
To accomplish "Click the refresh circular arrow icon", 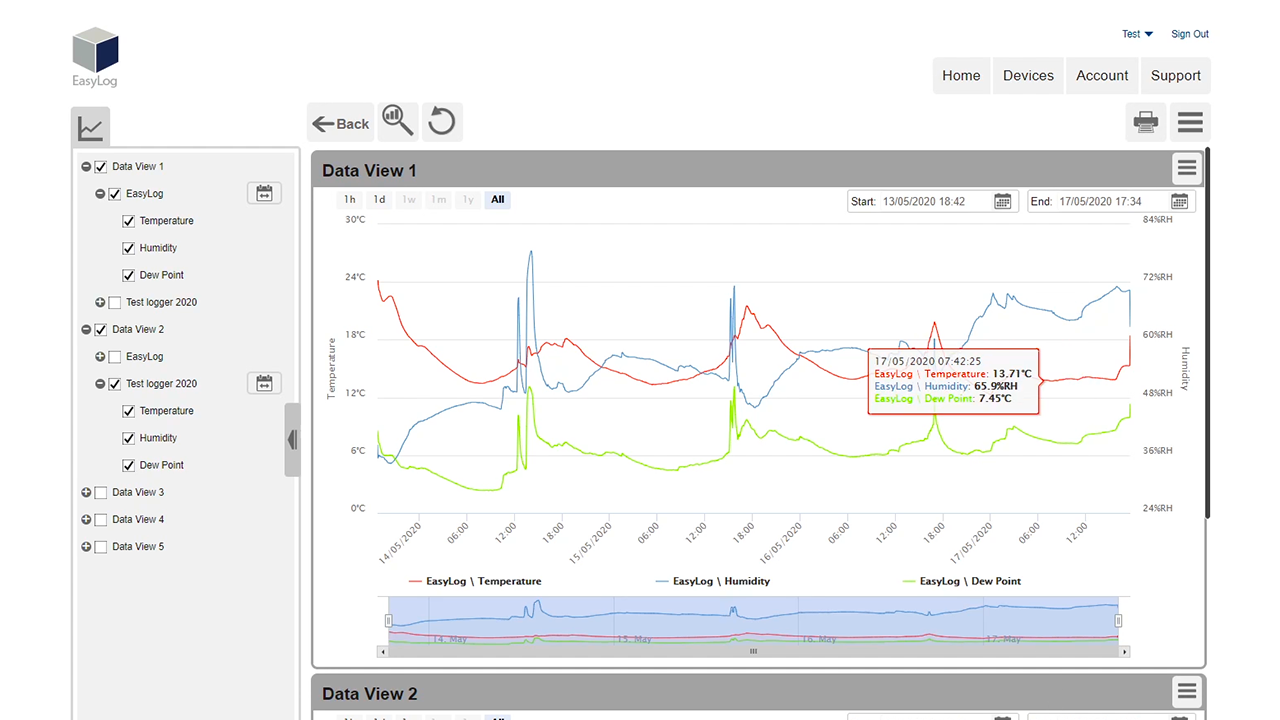I will (x=442, y=122).
